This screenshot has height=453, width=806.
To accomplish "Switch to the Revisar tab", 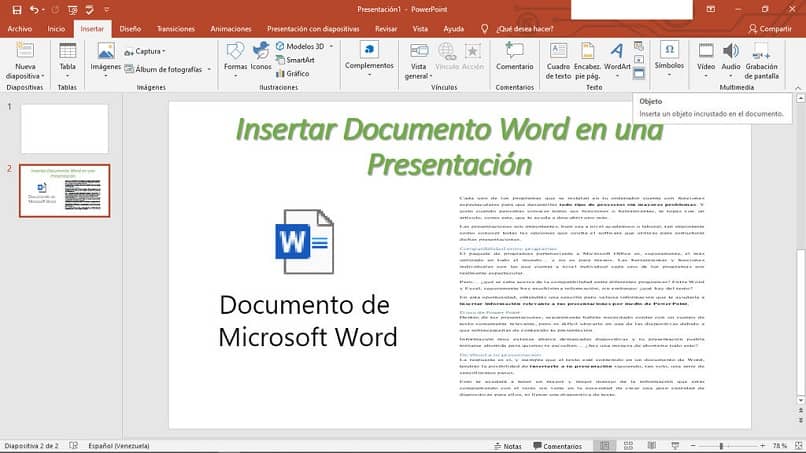I will click(386, 29).
